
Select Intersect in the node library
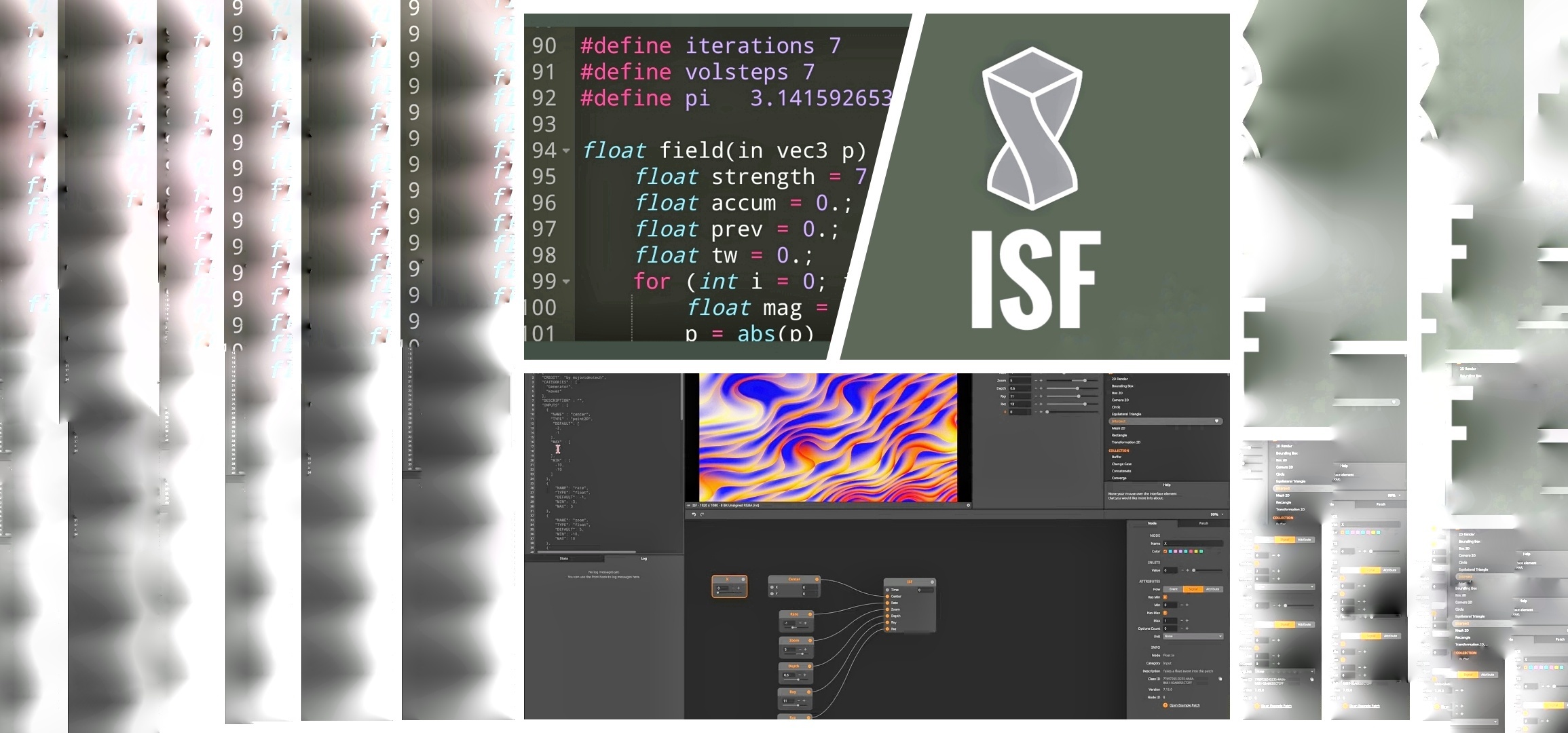(1165, 421)
